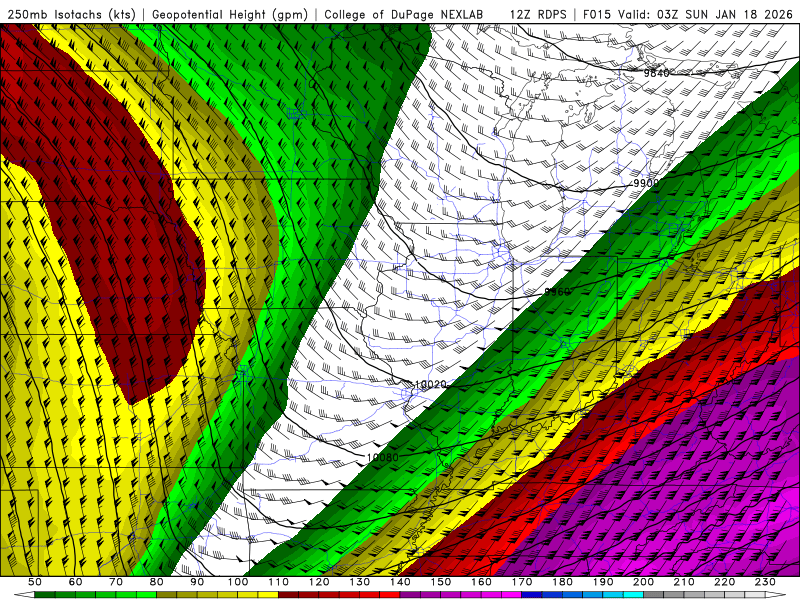
Task: Click the 80 value on the color scale
Action: (157, 582)
